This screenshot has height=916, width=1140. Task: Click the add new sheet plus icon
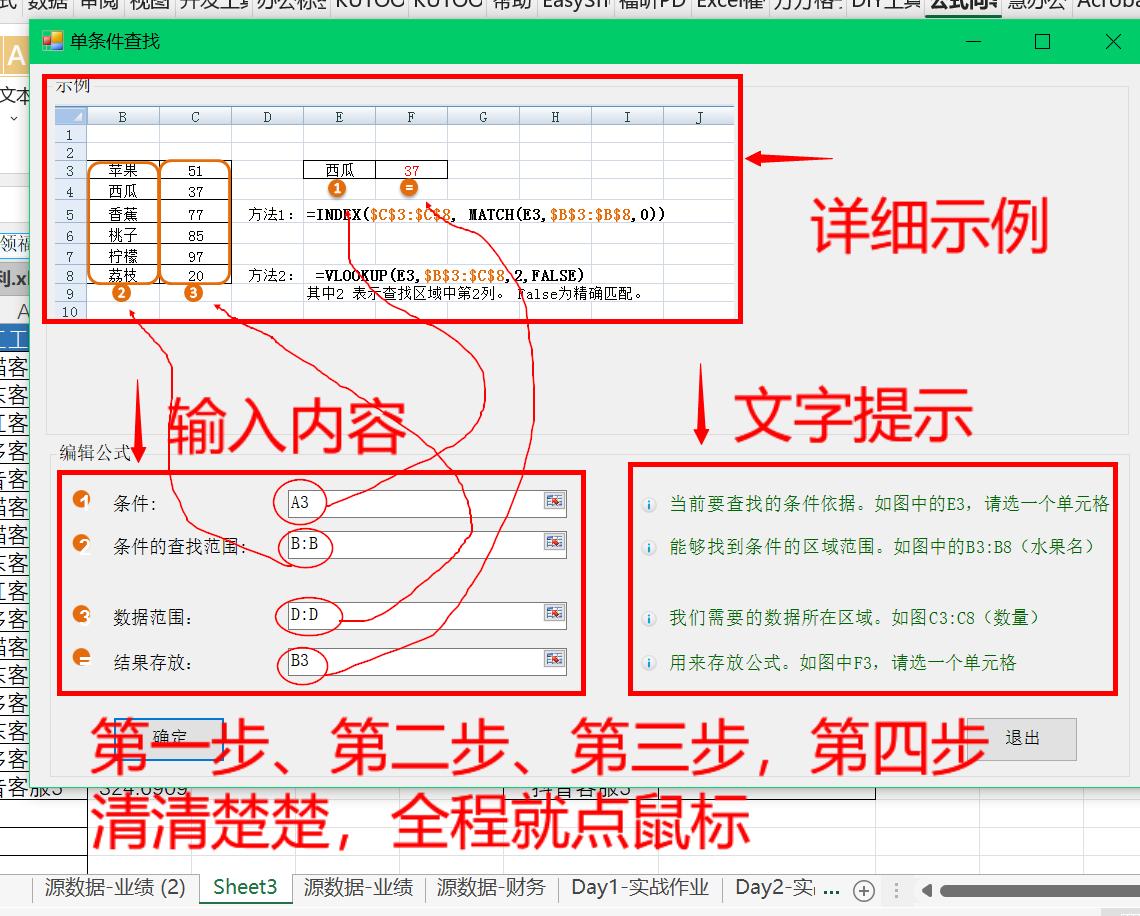[x=864, y=890]
